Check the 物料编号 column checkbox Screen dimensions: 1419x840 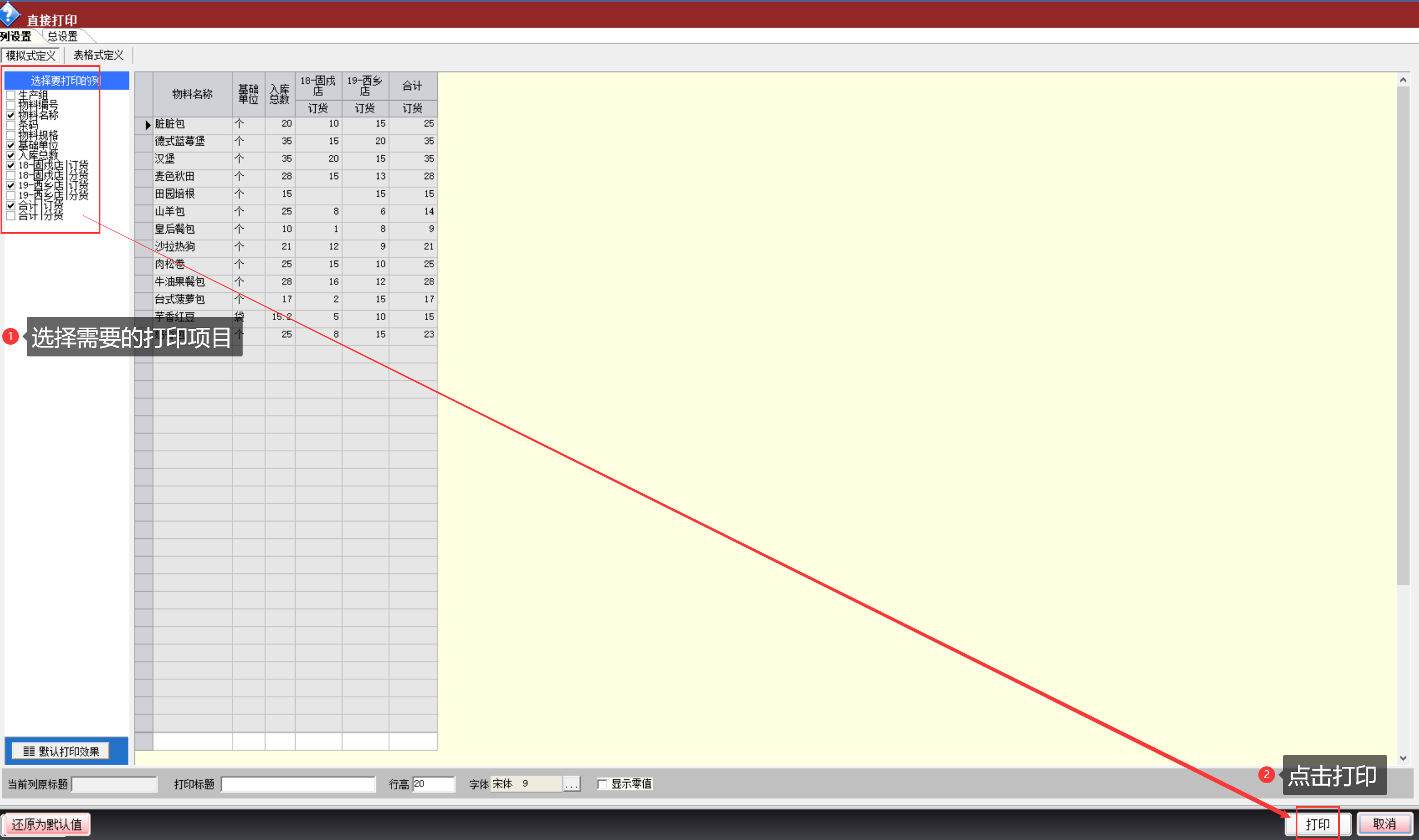tap(11, 105)
